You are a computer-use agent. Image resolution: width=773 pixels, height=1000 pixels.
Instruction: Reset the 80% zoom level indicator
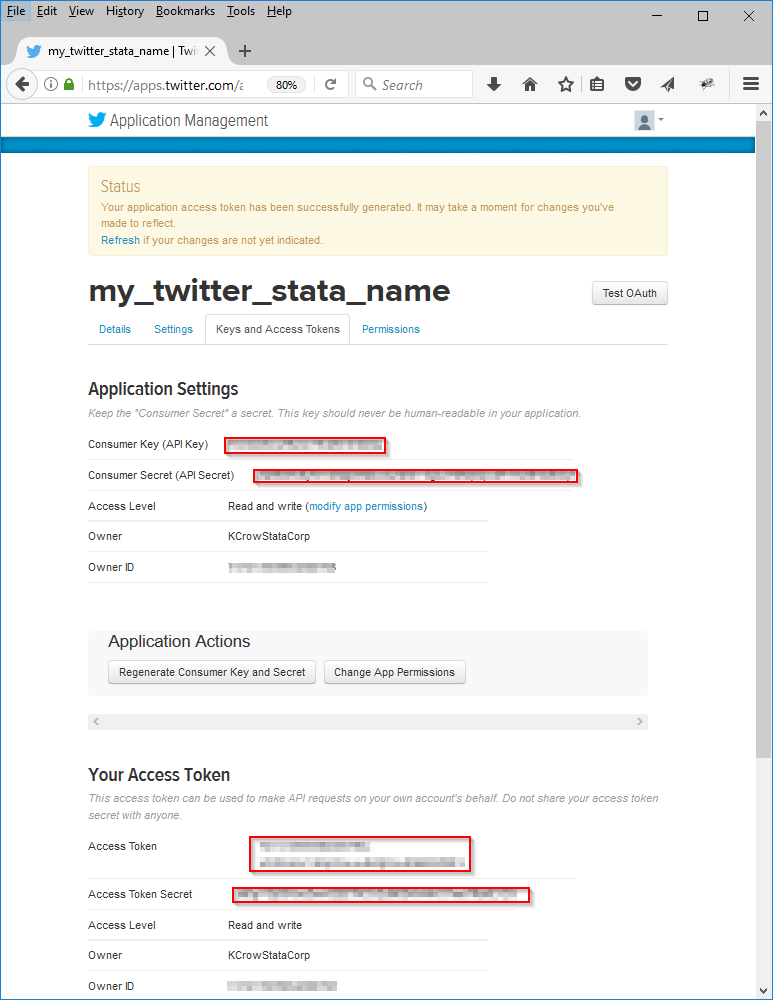[286, 85]
